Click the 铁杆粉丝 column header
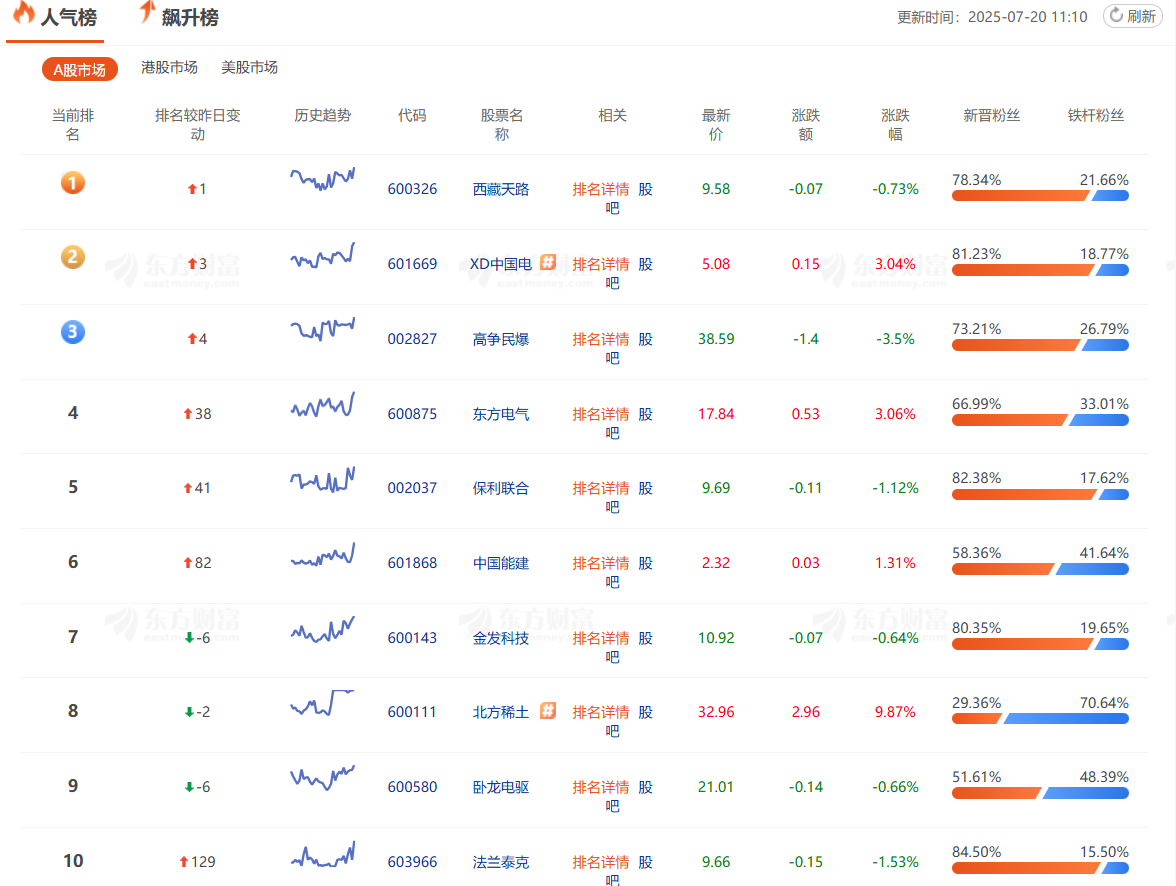This screenshot has width=1176, height=886. pyautogui.click(x=1096, y=116)
